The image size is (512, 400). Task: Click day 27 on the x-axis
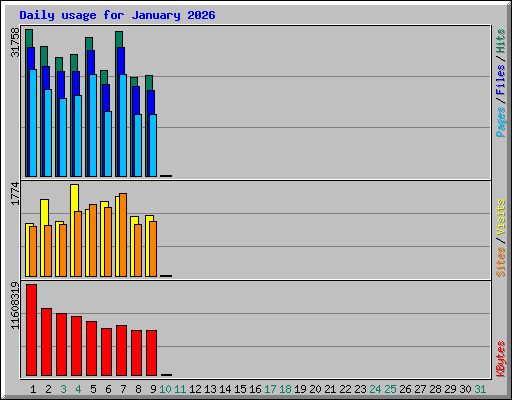coord(420,389)
